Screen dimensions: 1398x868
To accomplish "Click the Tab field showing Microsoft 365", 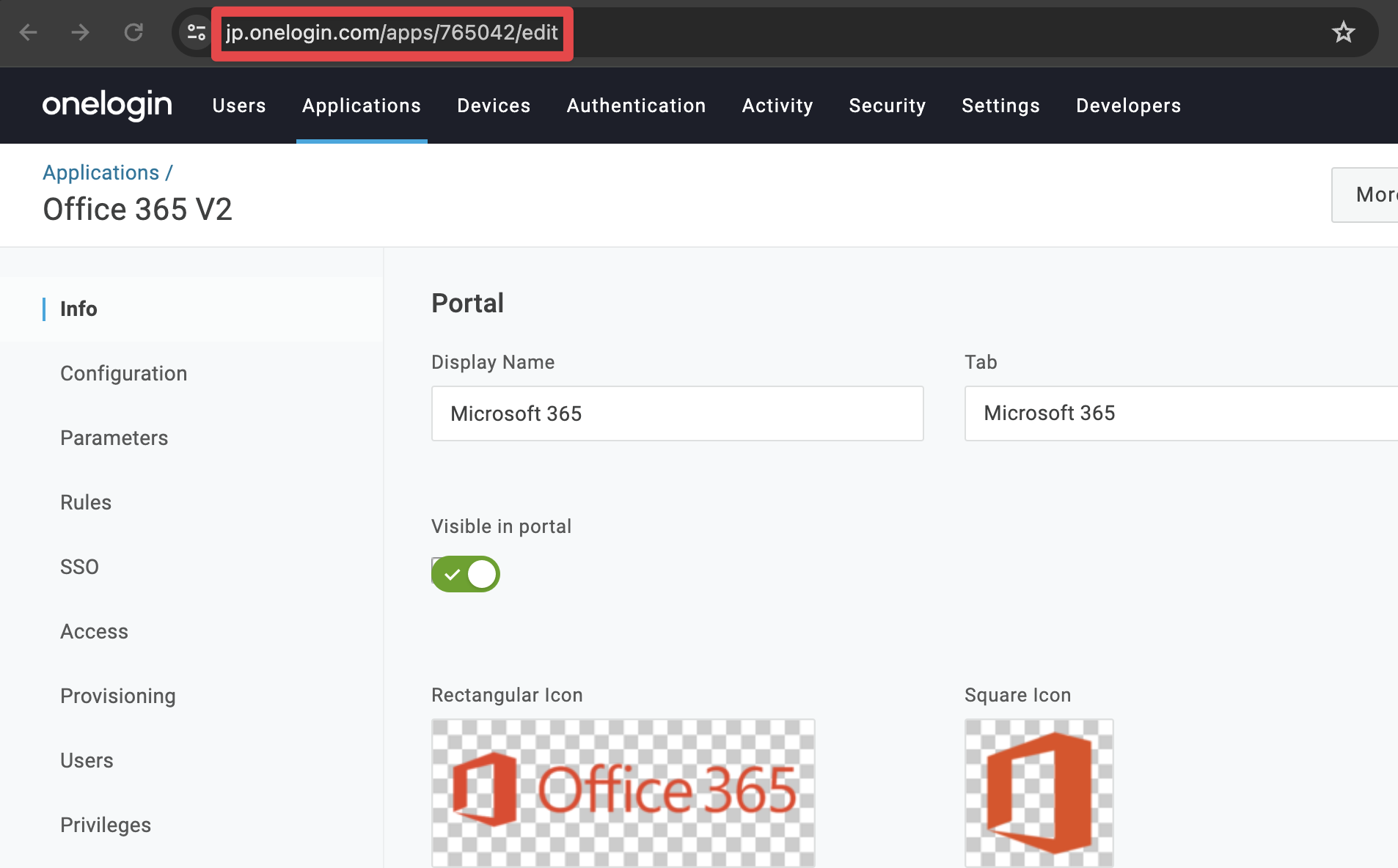I will (1181, 413).
